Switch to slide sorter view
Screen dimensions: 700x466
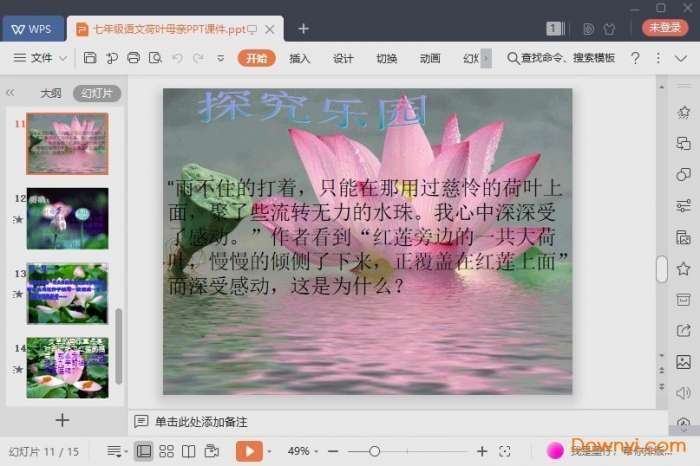[167, 451]
